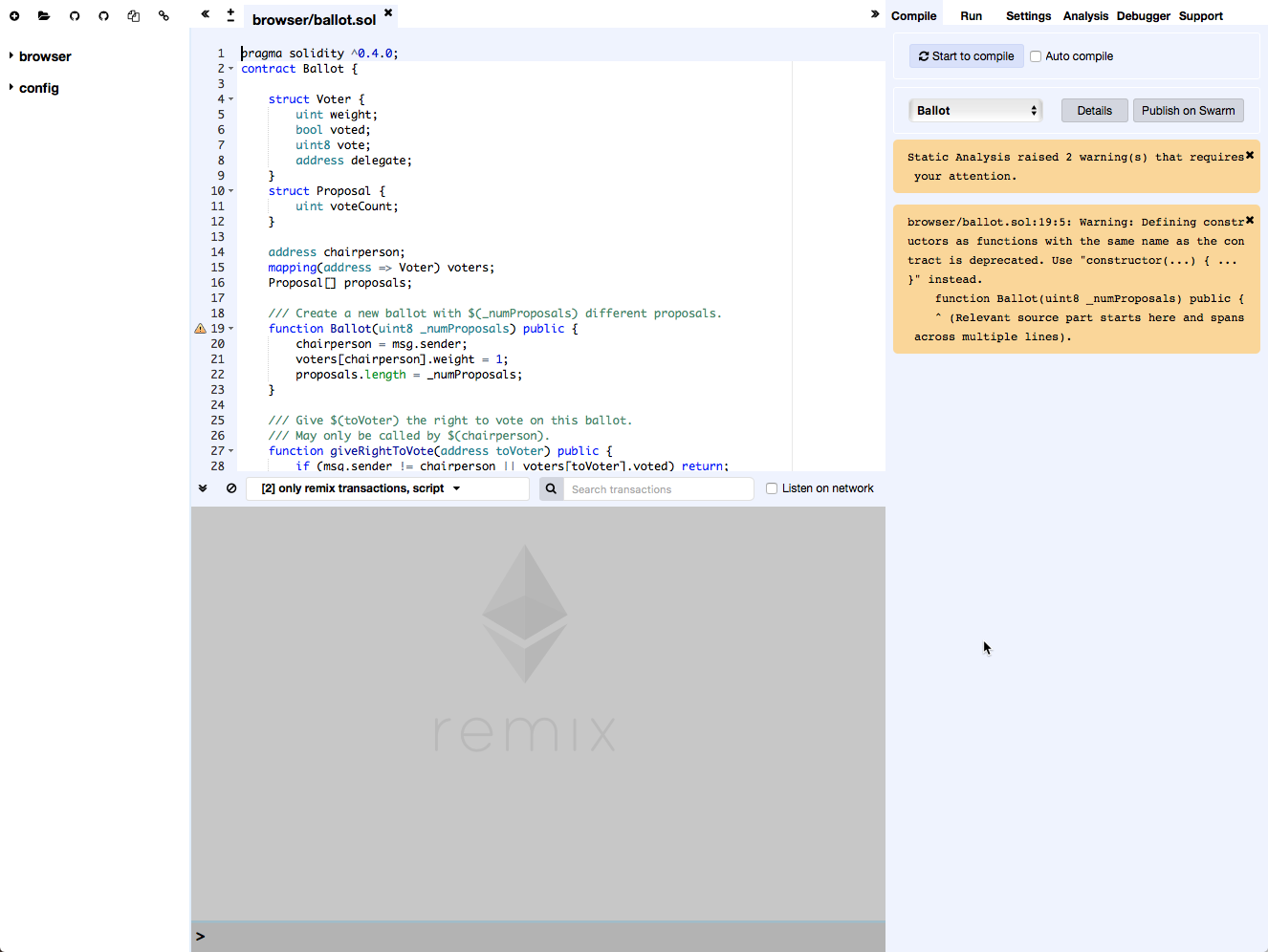Viewport: 1268px width, 952px height.
Task: Click Start to compile button
Action: click(966, 56)
